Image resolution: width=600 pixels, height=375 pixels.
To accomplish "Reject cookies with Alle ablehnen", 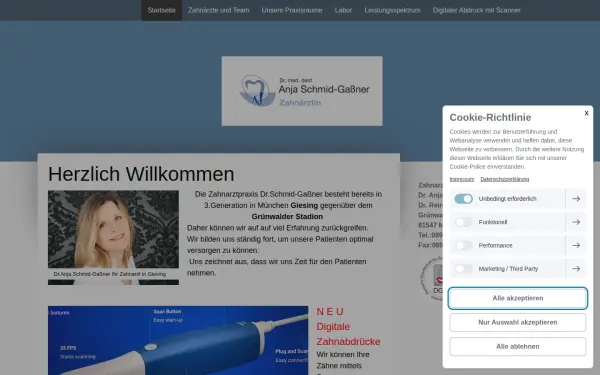I will point(517,346).
